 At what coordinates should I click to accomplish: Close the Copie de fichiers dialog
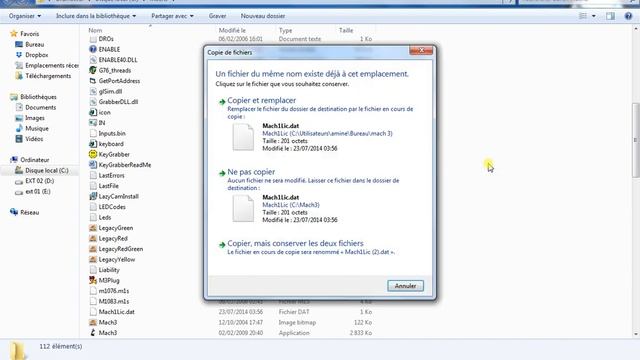(x=421, y=50)
